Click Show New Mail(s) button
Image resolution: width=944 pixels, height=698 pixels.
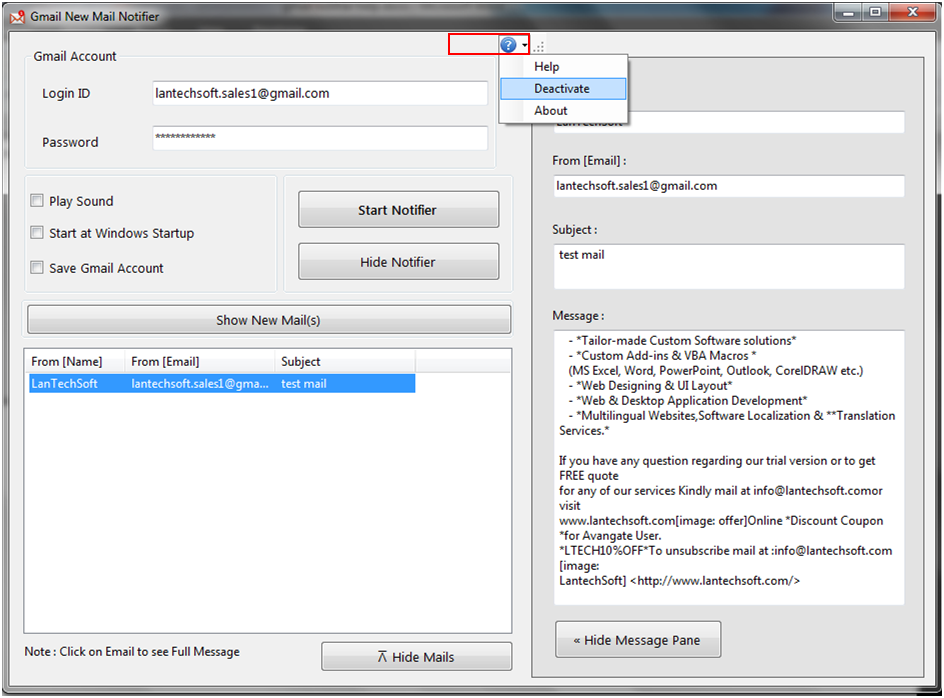[269, 320]
